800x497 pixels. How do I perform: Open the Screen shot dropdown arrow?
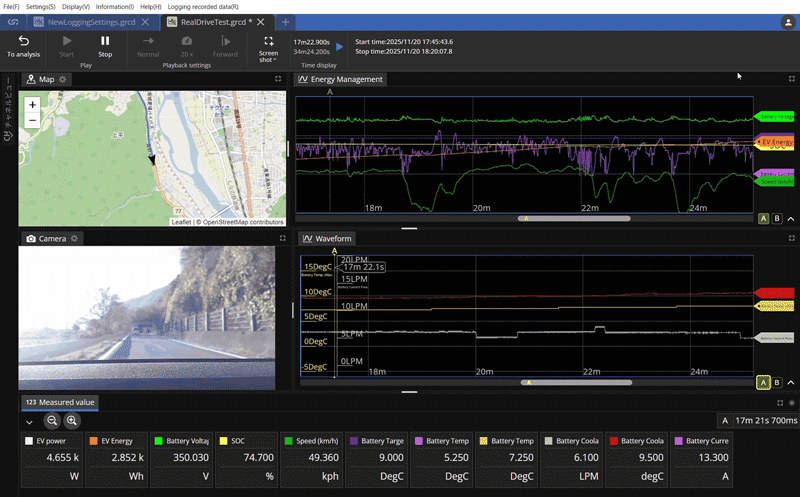[275, 60]
